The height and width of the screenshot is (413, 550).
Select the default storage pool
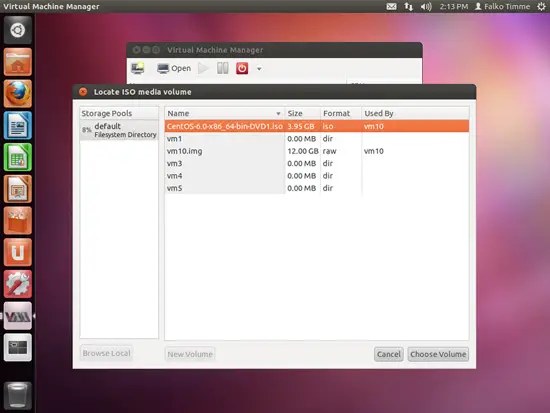(x=119, y=130)
